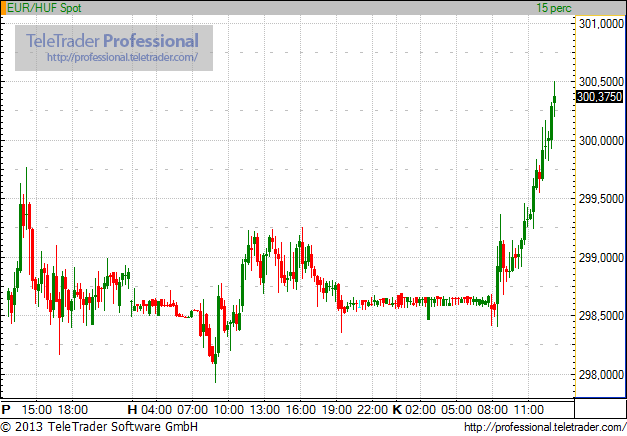
Task: Click the 22:00 time axis label
Action: [x=373, y=410]
